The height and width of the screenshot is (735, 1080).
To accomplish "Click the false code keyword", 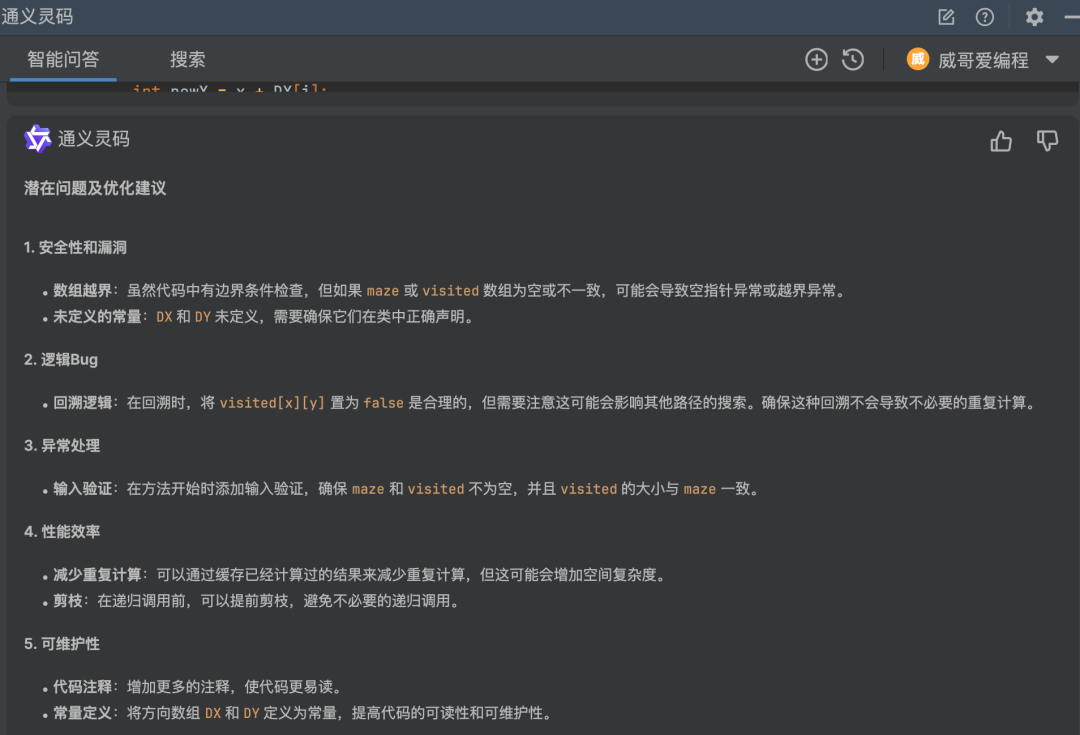I will pyautogui.click(x=384, y=403).
